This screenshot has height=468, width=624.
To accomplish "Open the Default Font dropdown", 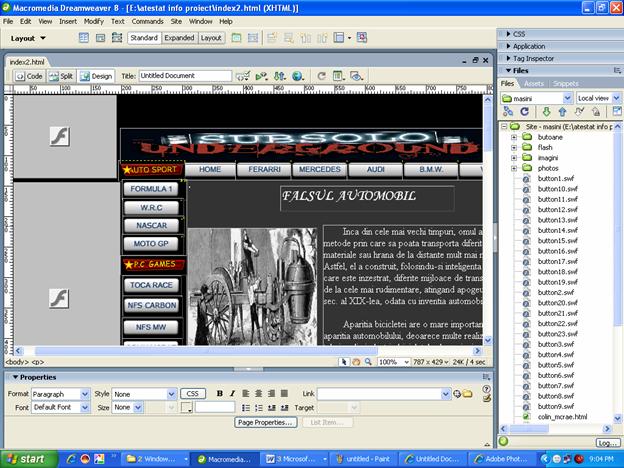I will 85,408.
